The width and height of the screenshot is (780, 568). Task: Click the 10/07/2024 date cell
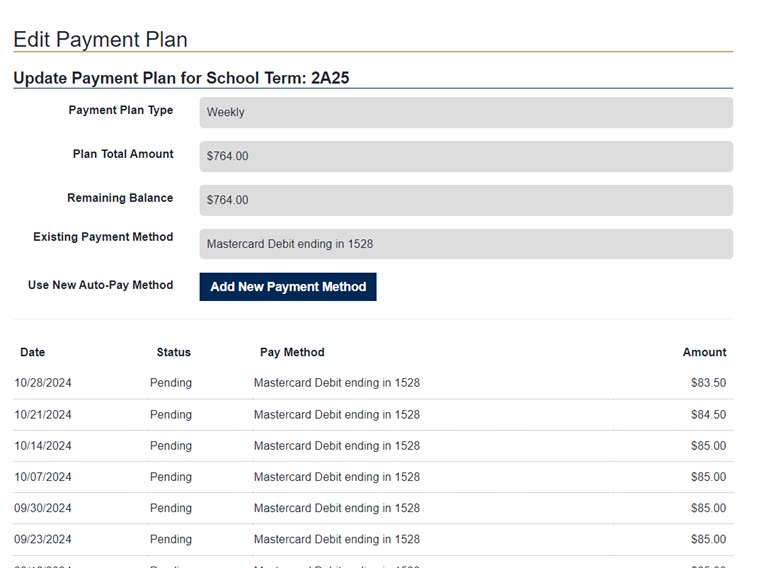click(x=43, y=477)
